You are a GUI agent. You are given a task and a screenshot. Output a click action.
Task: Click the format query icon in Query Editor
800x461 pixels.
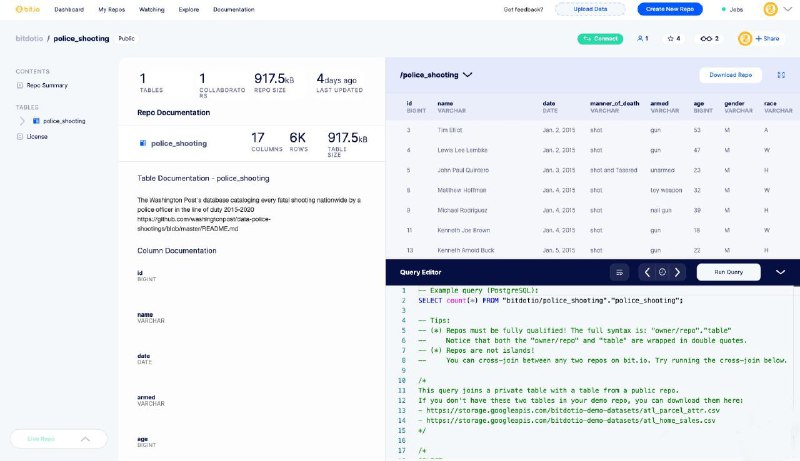(619, 272)
